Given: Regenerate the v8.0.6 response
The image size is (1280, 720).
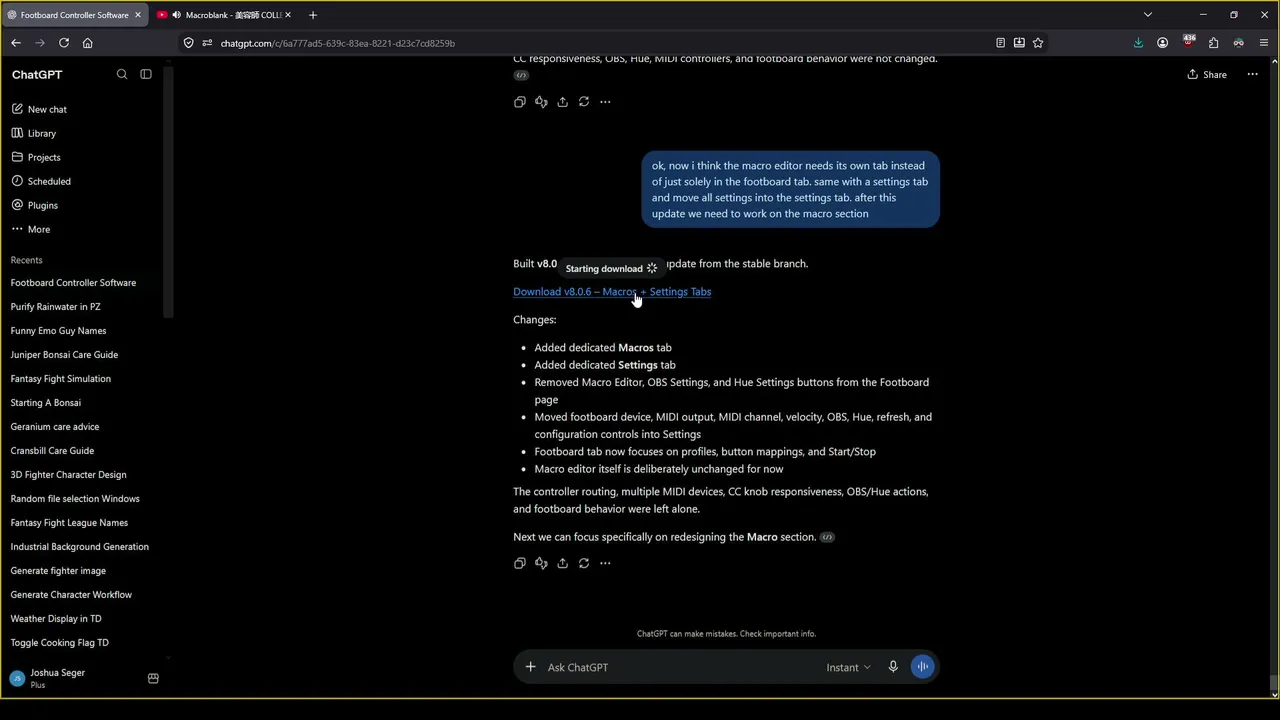Looking at the screenshot, I should tap(584, 563).
